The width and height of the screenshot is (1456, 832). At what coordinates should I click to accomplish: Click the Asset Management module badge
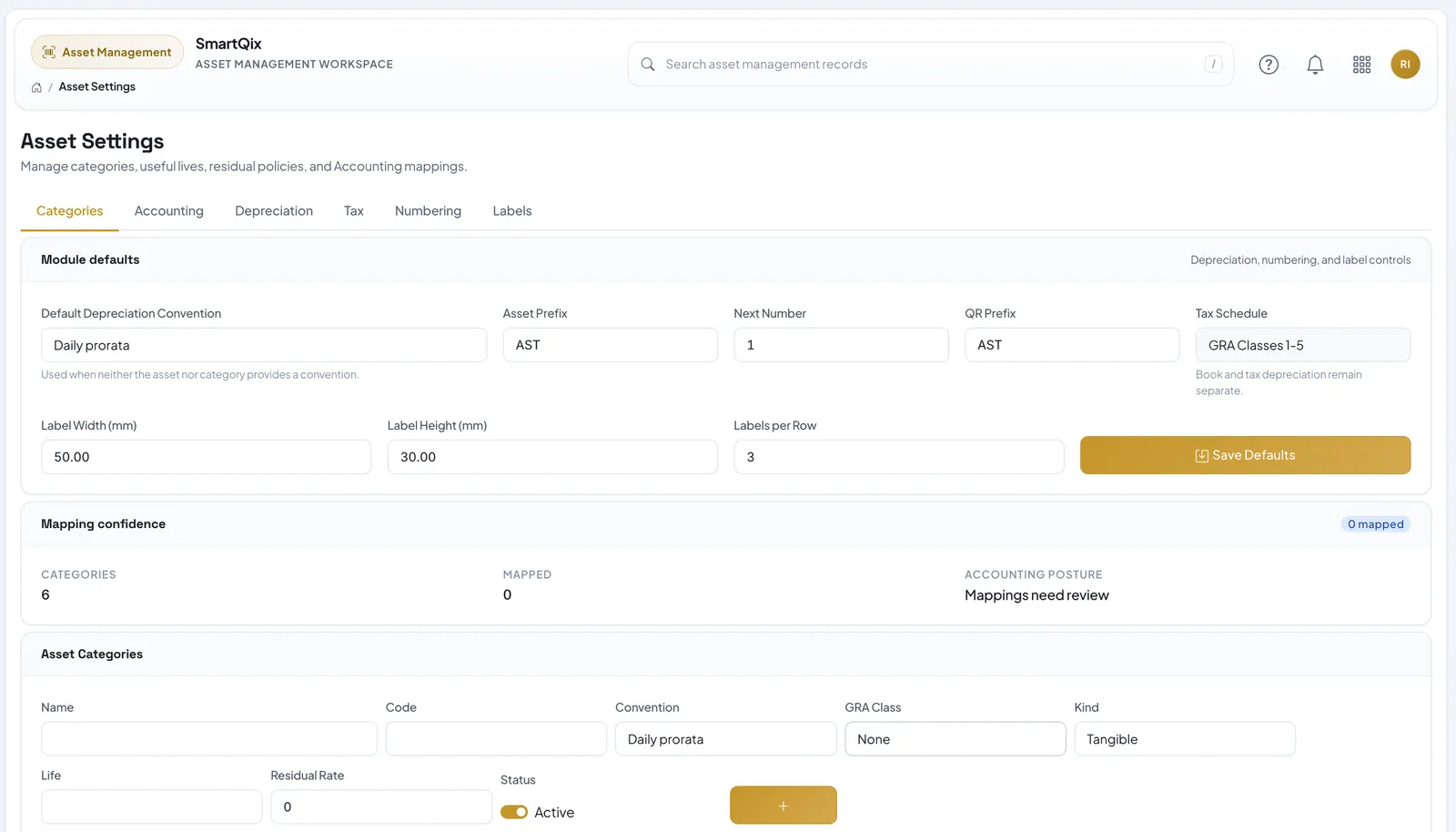(x=107, y=52)
